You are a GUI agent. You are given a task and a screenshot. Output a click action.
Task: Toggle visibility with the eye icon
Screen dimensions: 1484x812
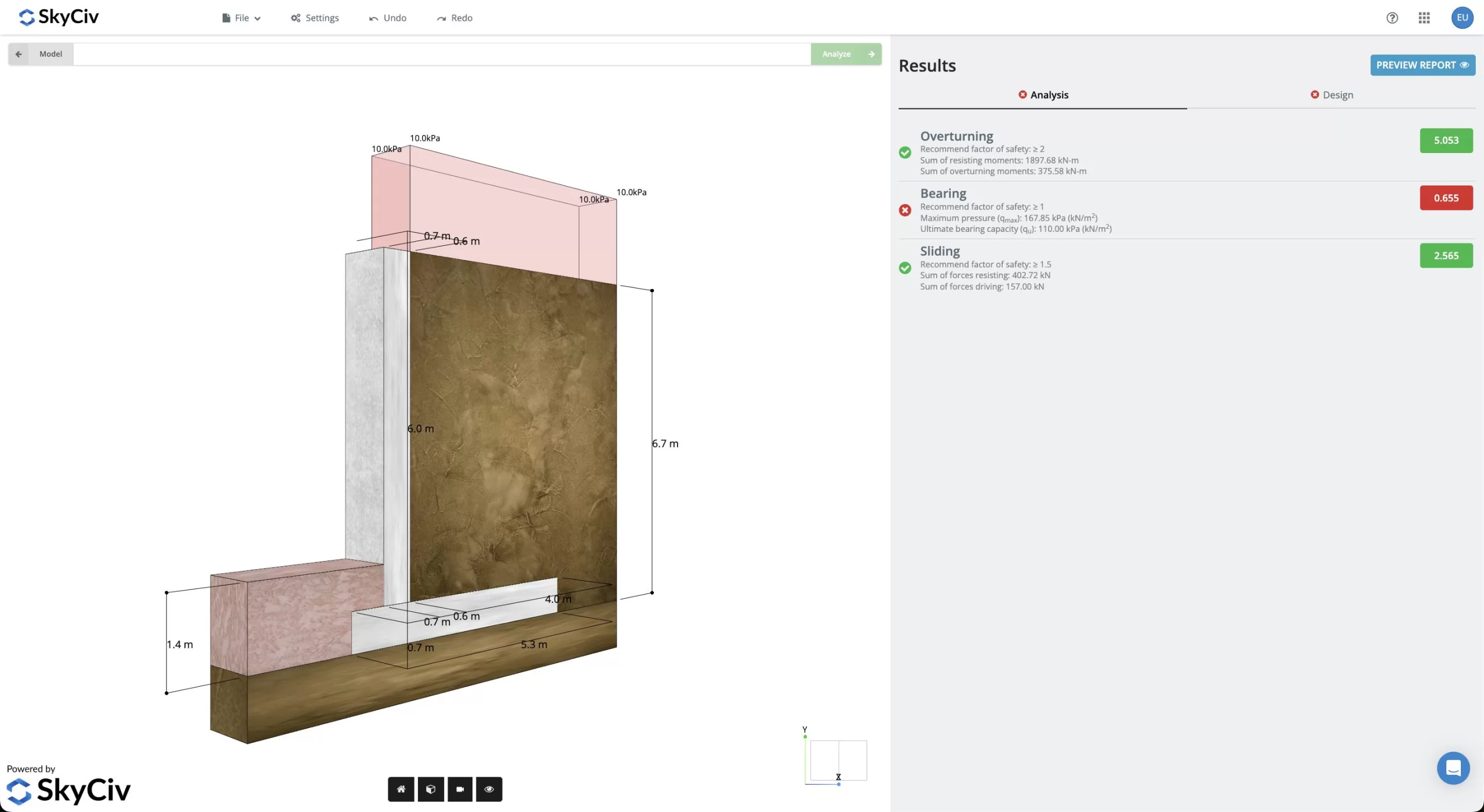pos(489,789)
